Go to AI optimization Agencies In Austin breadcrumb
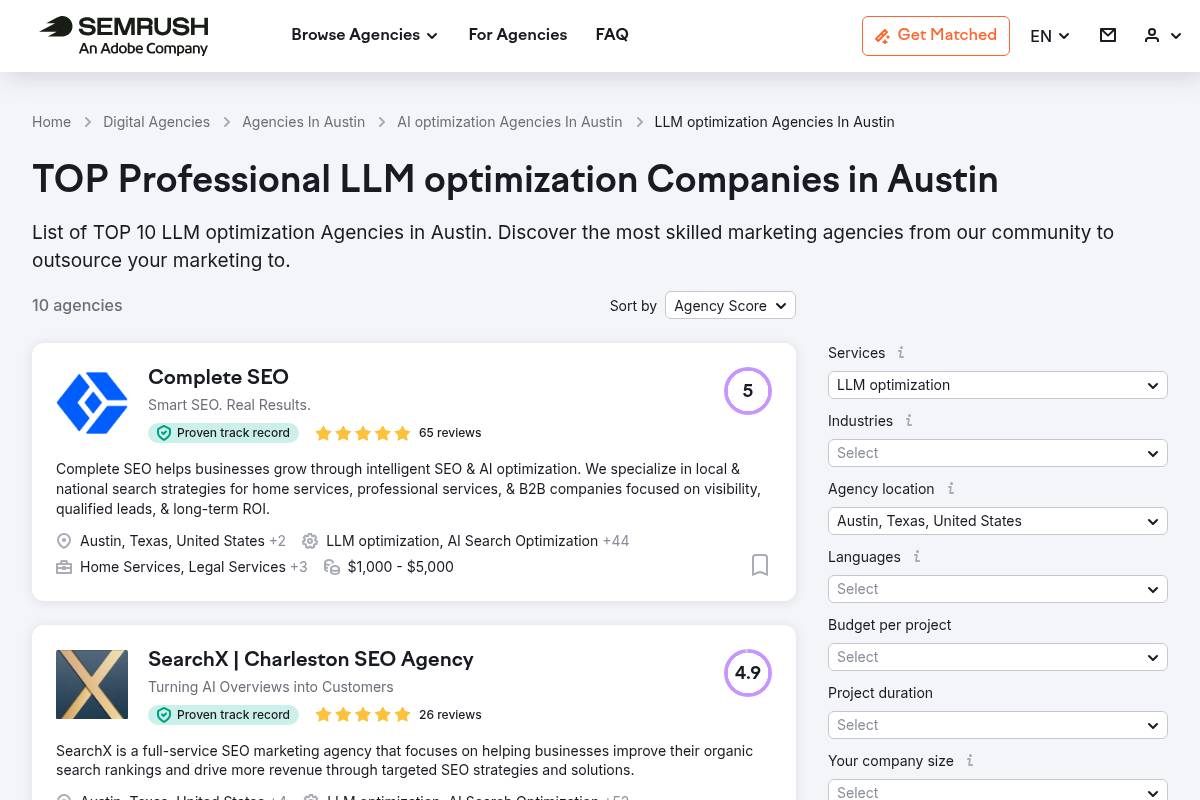 (509, 122)
